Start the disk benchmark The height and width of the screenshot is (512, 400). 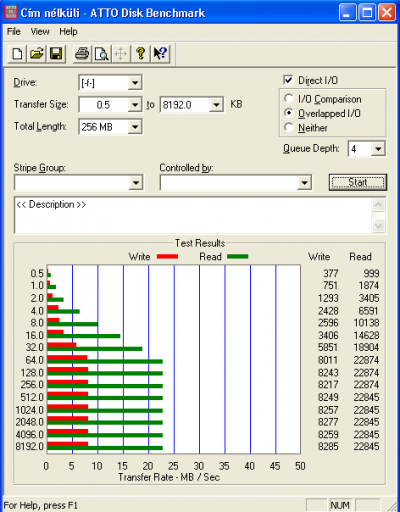(x=358, y=182)
